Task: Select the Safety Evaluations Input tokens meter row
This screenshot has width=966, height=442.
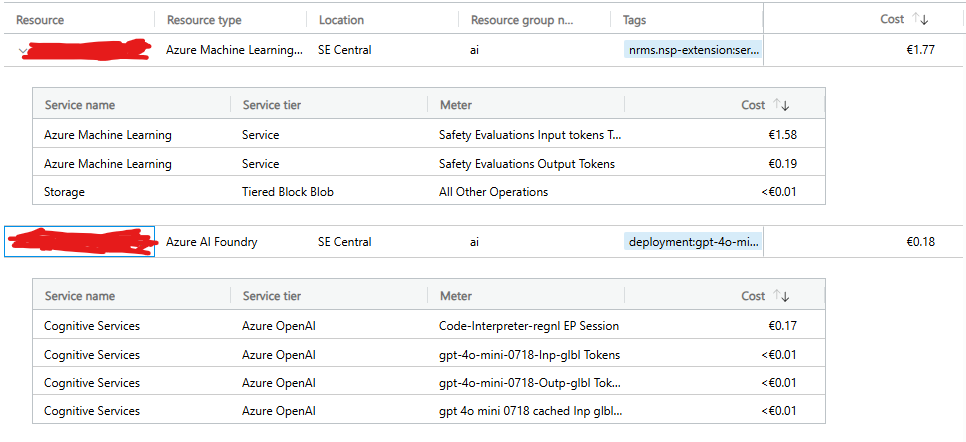Action: pyautogui.click(x=530, y=135)
